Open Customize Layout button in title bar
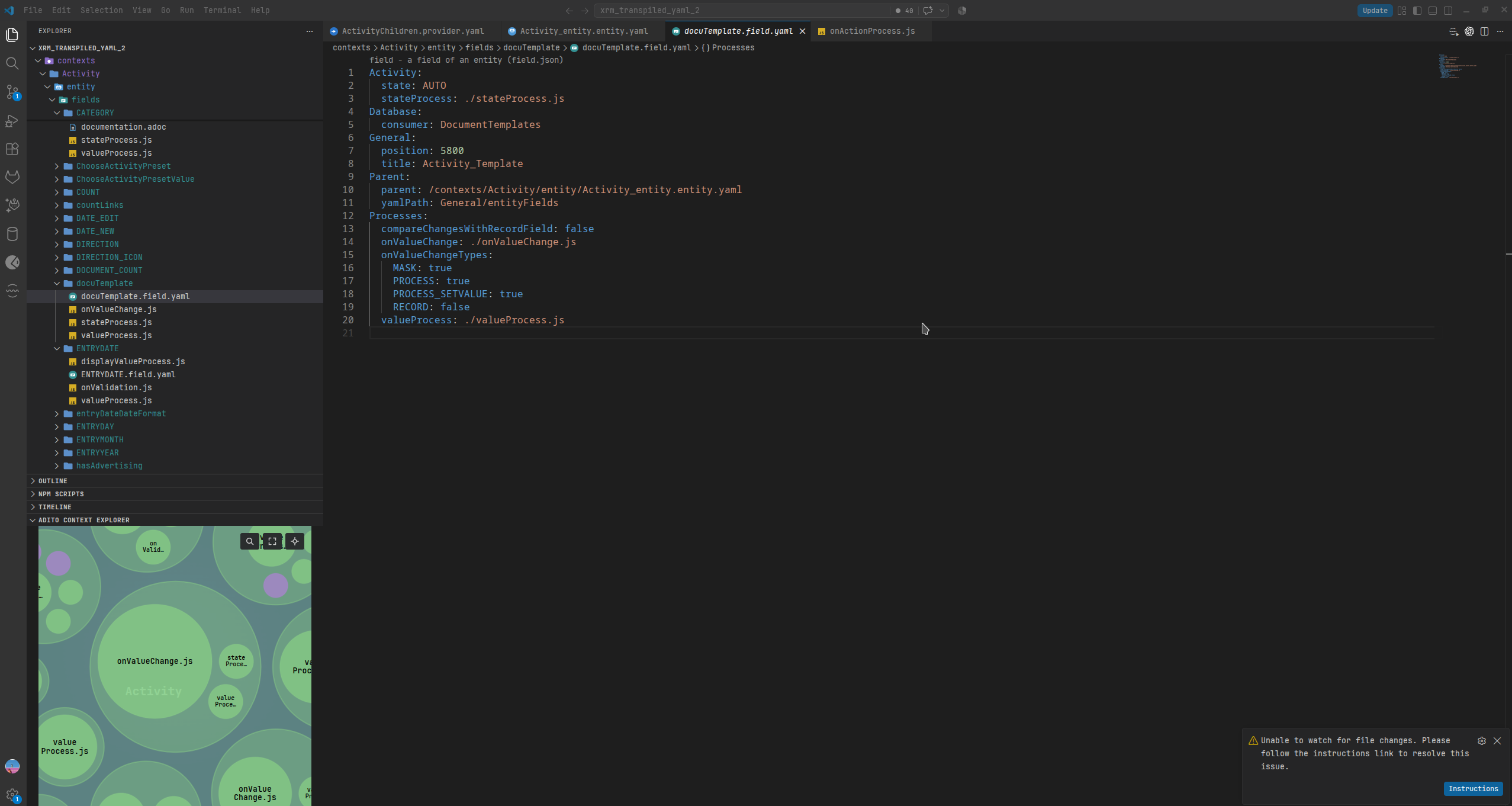The height and width of the screenshot is (806, 1512). coord(1402,11)
